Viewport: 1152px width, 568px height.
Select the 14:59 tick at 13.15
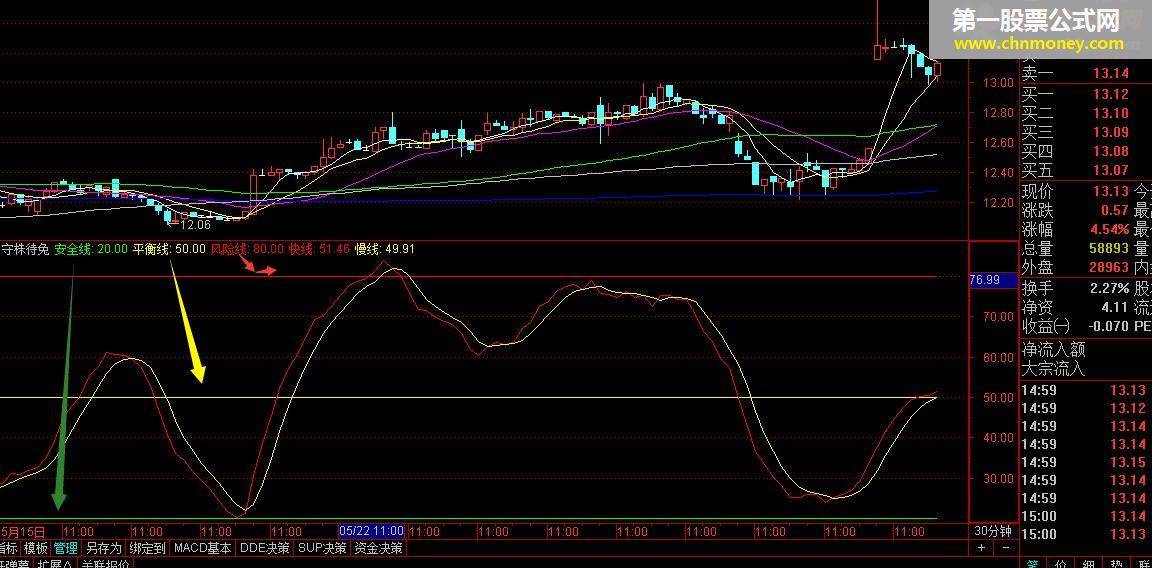tap(1084, 461)
